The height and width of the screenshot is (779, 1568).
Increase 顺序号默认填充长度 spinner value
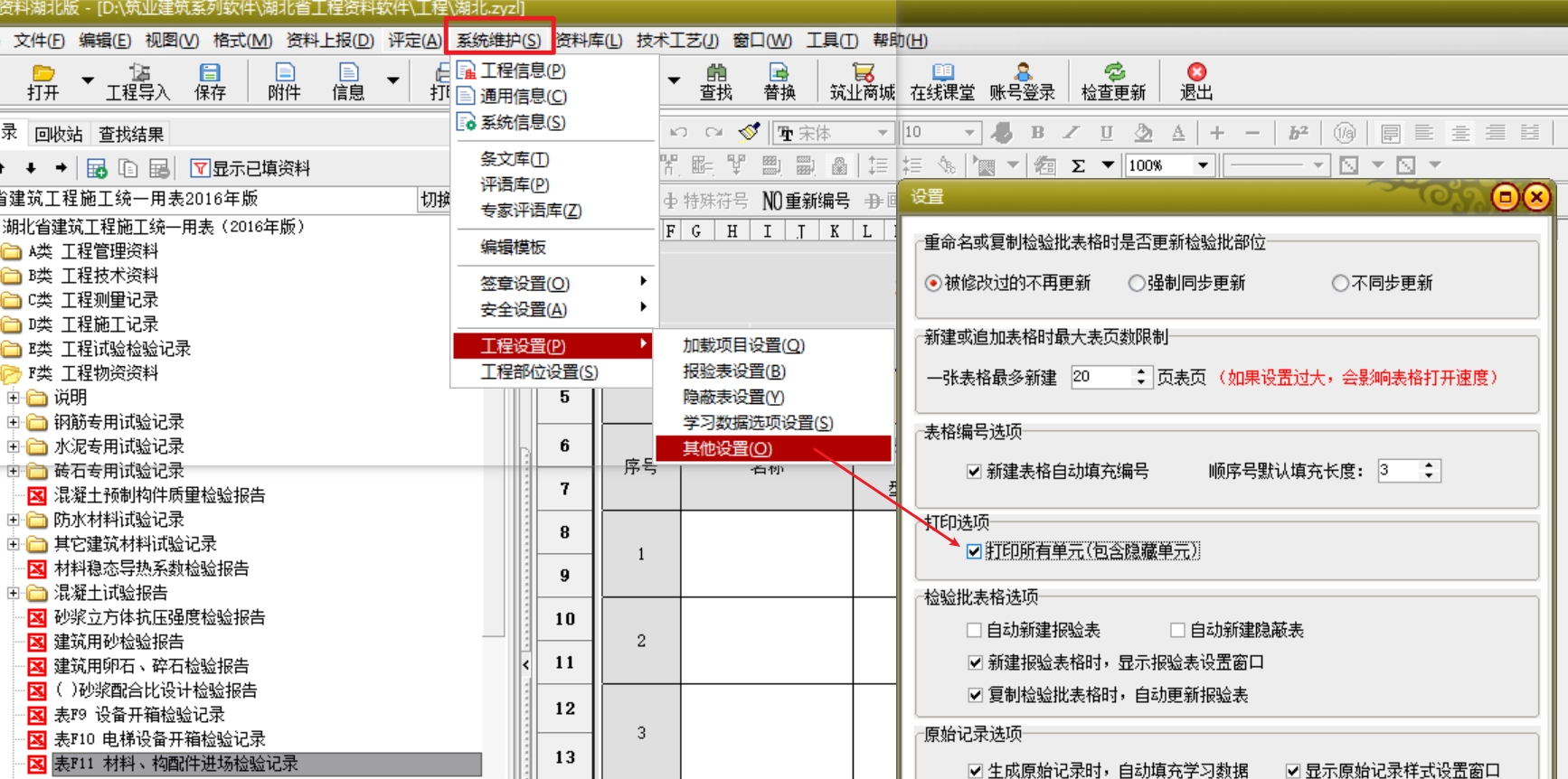(x=1429, y=465)
